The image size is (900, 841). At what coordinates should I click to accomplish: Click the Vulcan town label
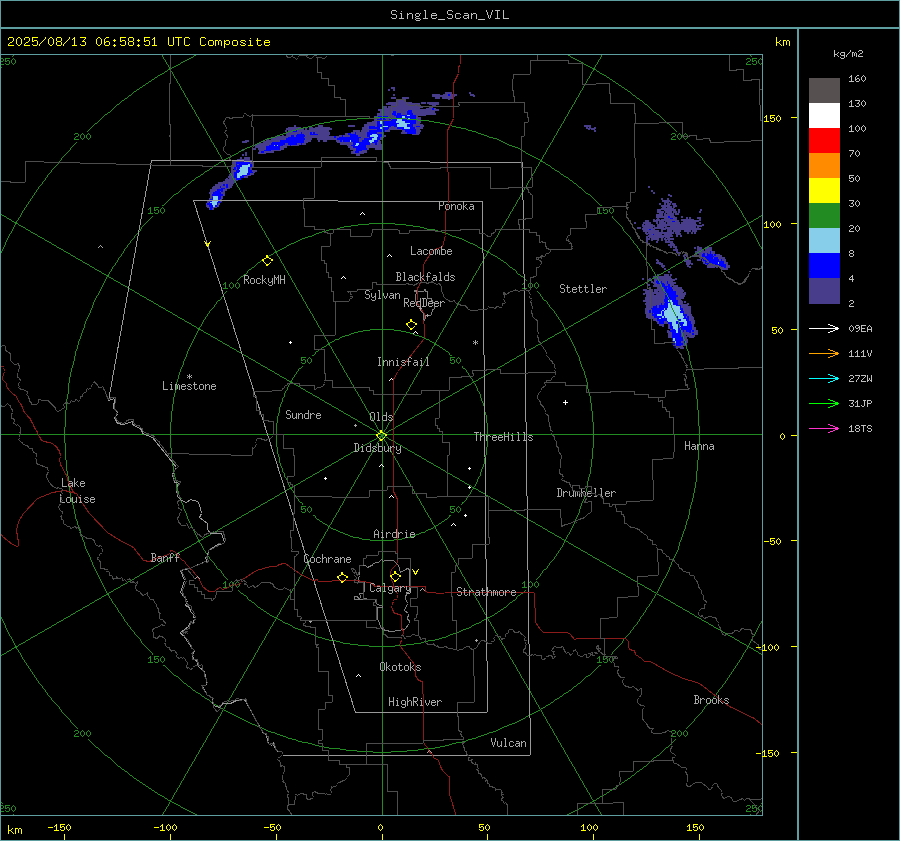pos(508,743)
